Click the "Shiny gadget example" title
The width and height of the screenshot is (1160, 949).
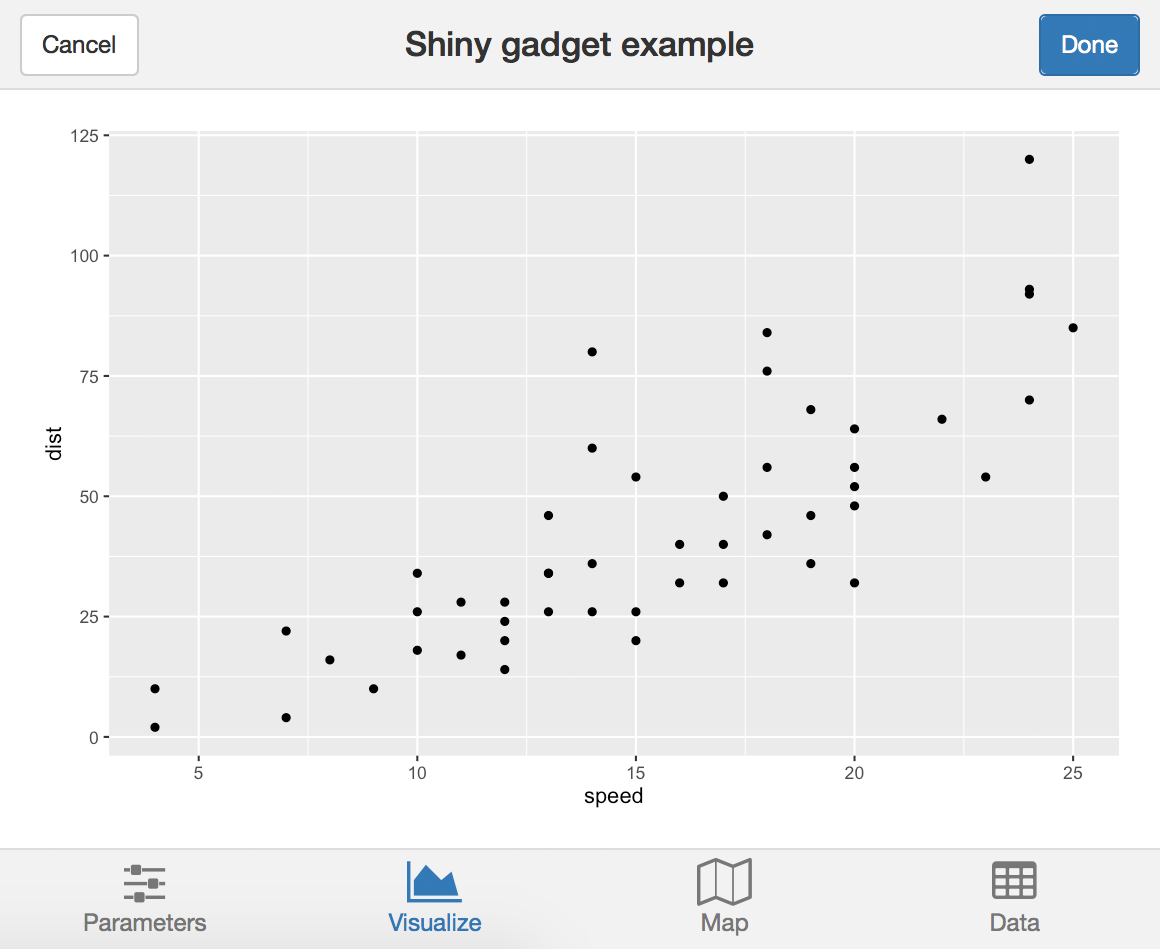[579, 45]
